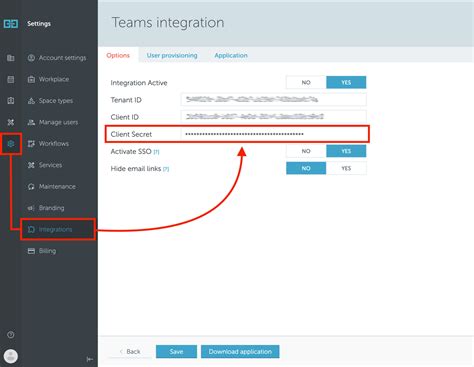Click the Maintenance headset icon

(x=31, y=187)
